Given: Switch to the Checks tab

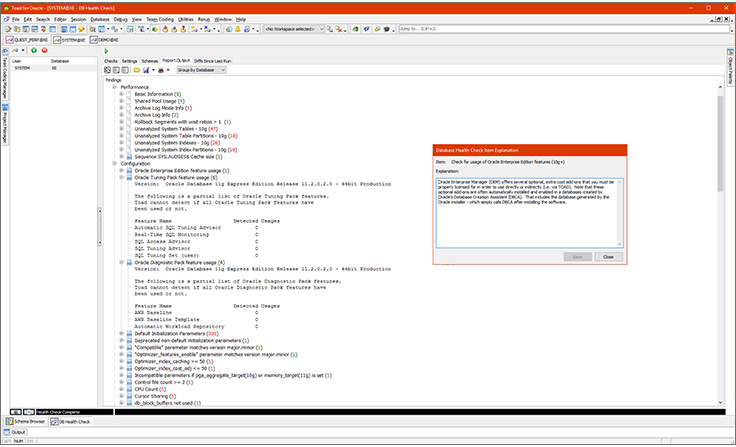Looking at the screenshot, I should tap(111, 61).
